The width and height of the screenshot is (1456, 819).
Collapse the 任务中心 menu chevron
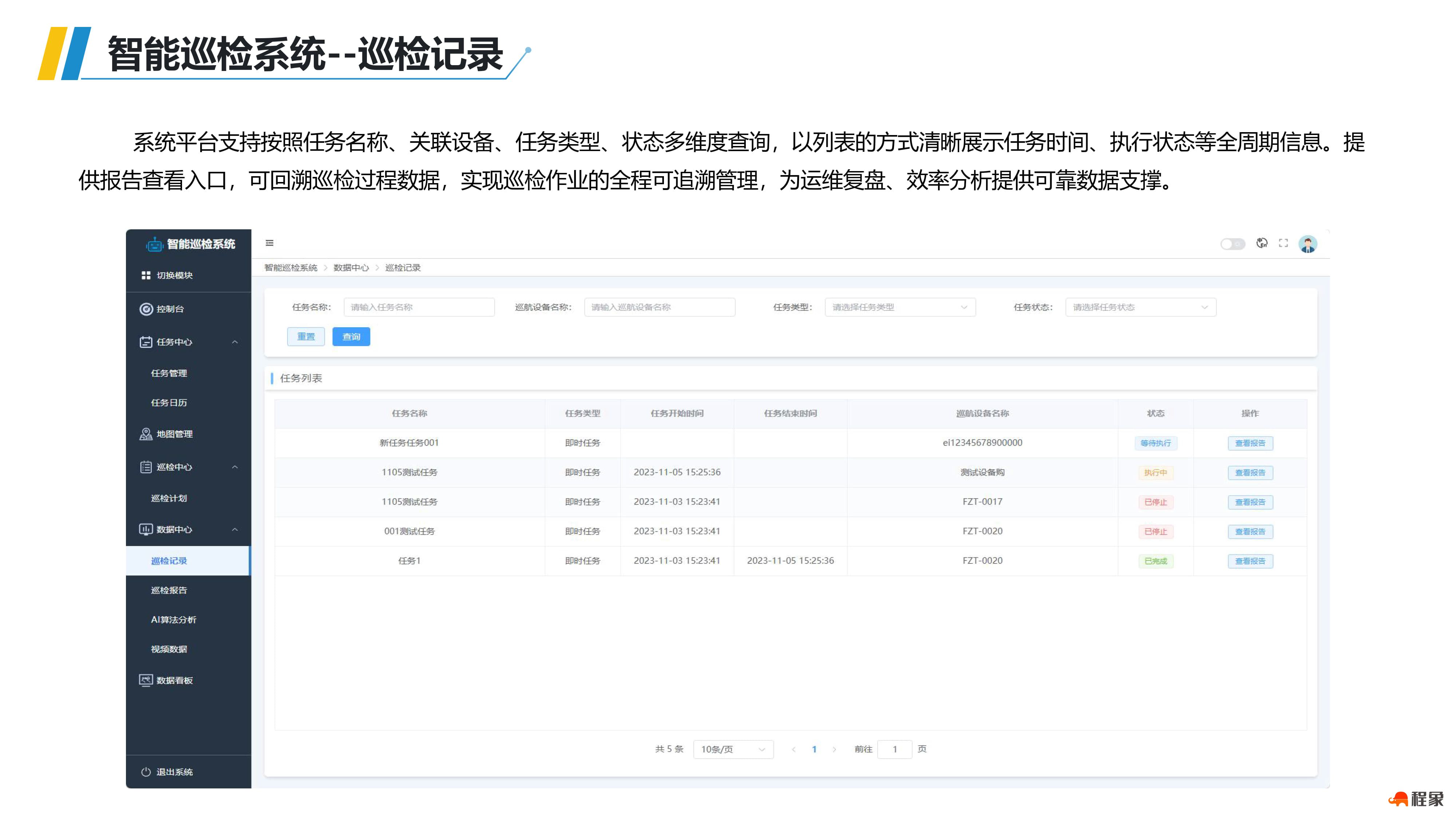tap(235, 342)
